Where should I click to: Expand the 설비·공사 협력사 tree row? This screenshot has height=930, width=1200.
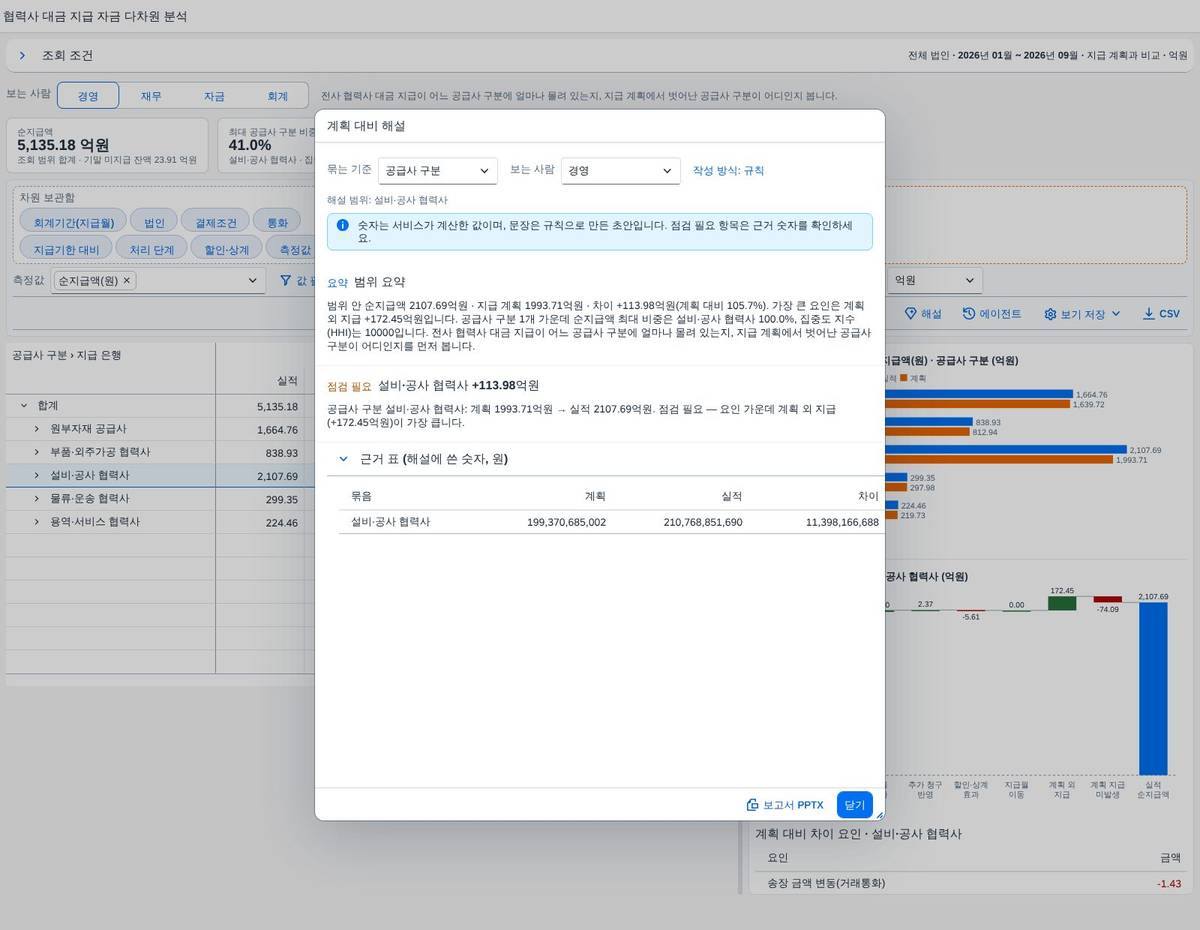(x=37, y=476)
